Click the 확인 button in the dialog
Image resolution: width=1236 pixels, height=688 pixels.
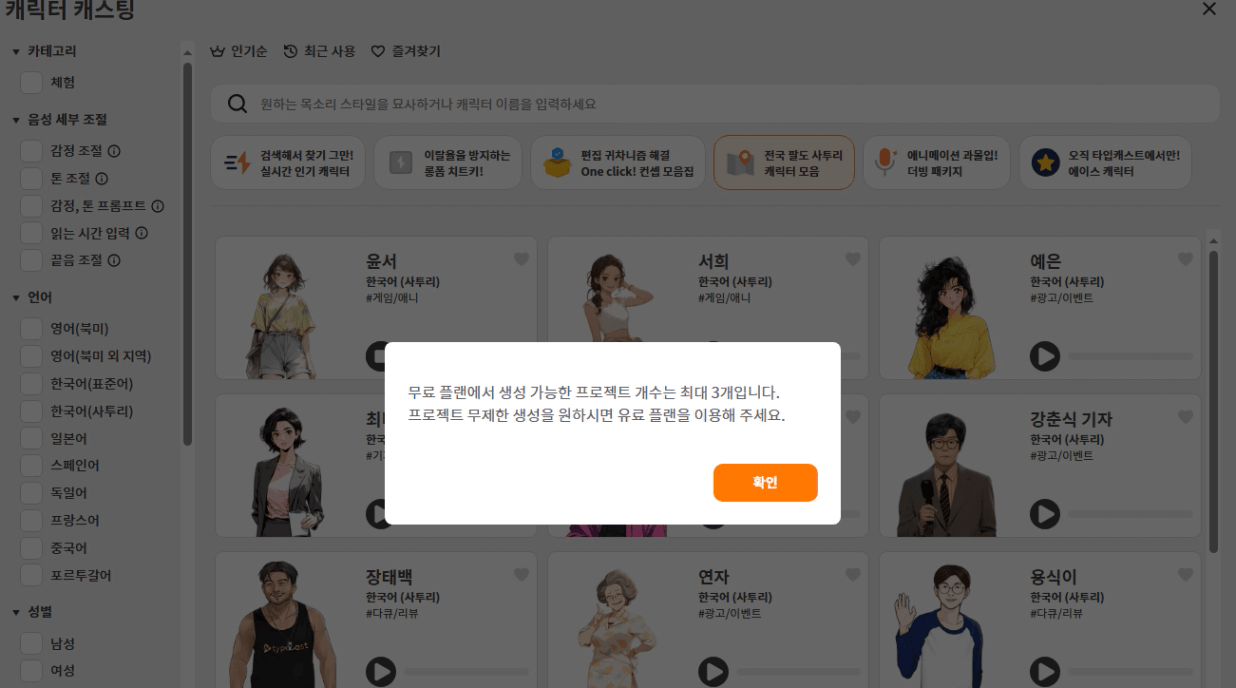click(x=765, y=482)
